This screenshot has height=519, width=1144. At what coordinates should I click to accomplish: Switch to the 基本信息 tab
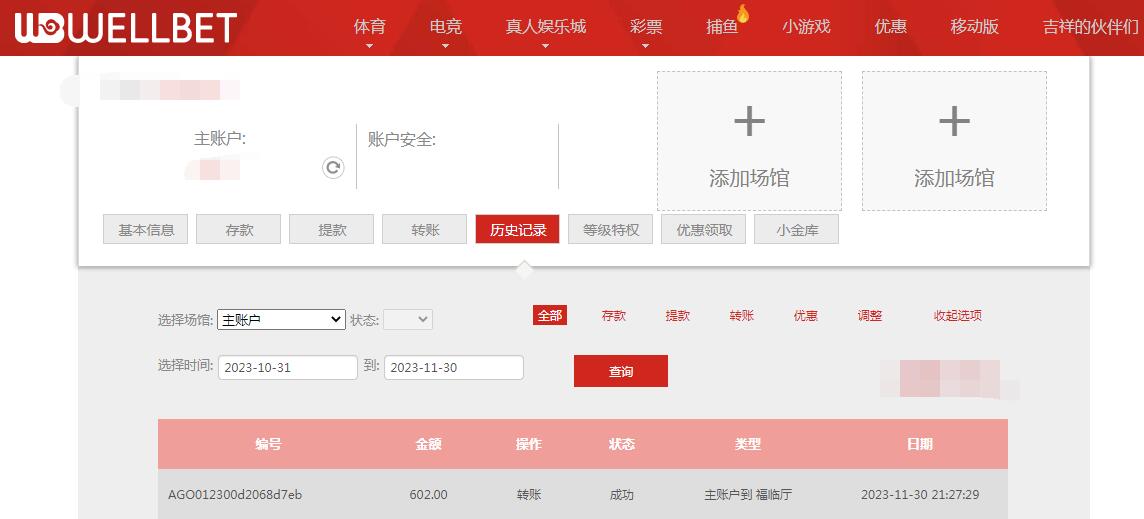coord(146,230)
